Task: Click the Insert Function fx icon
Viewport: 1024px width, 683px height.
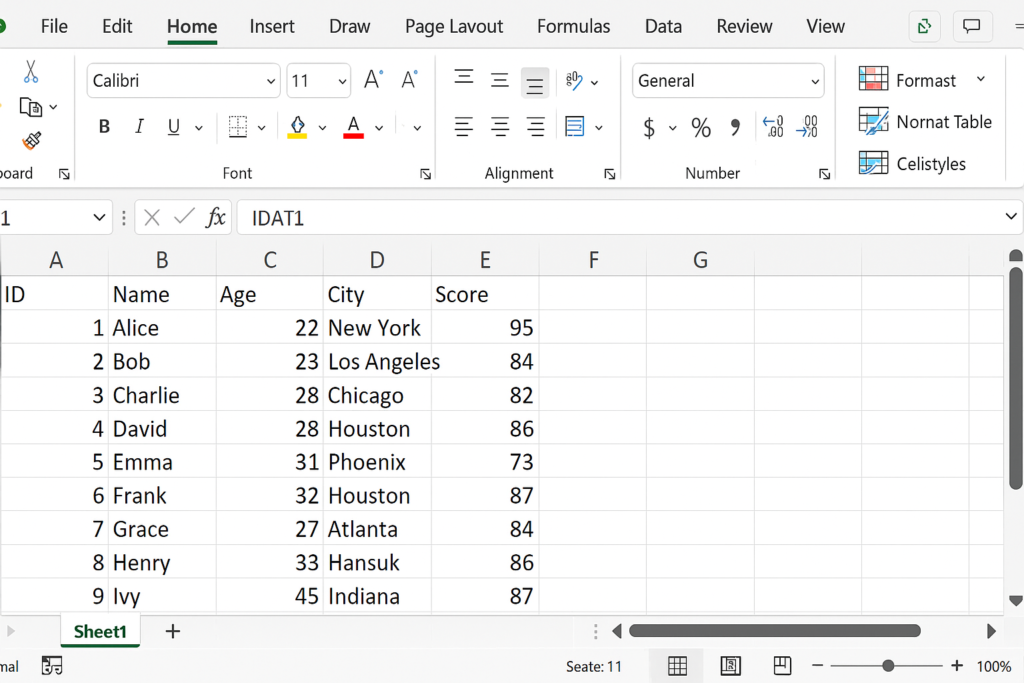Action: 215,217
